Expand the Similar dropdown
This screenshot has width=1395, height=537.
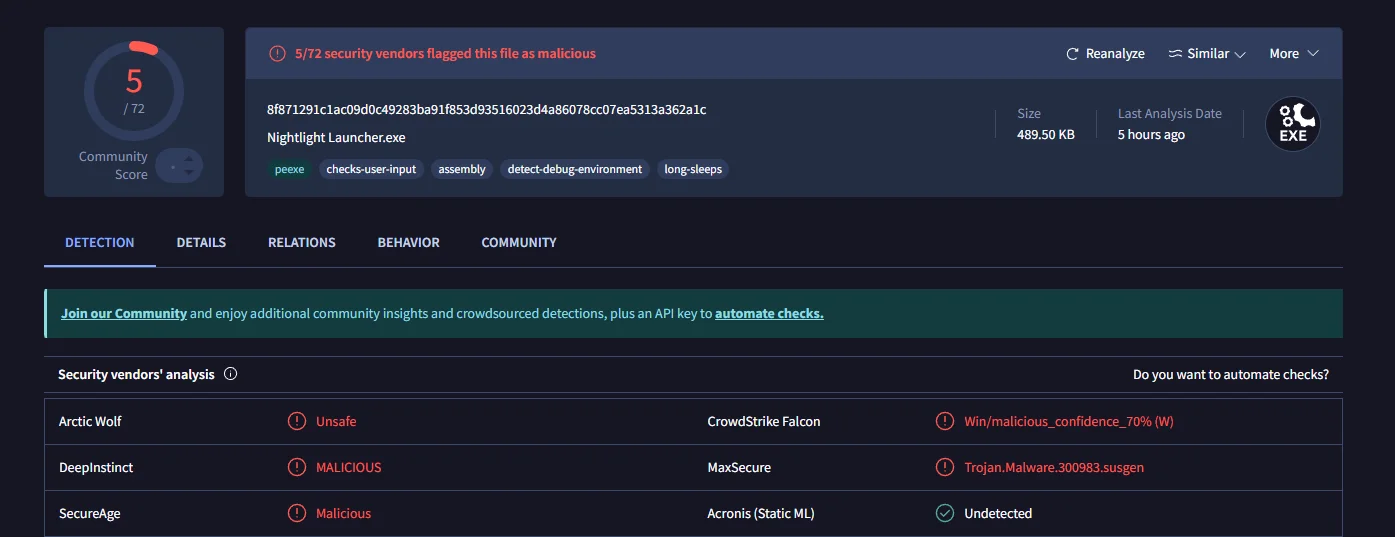point(1207,54)
